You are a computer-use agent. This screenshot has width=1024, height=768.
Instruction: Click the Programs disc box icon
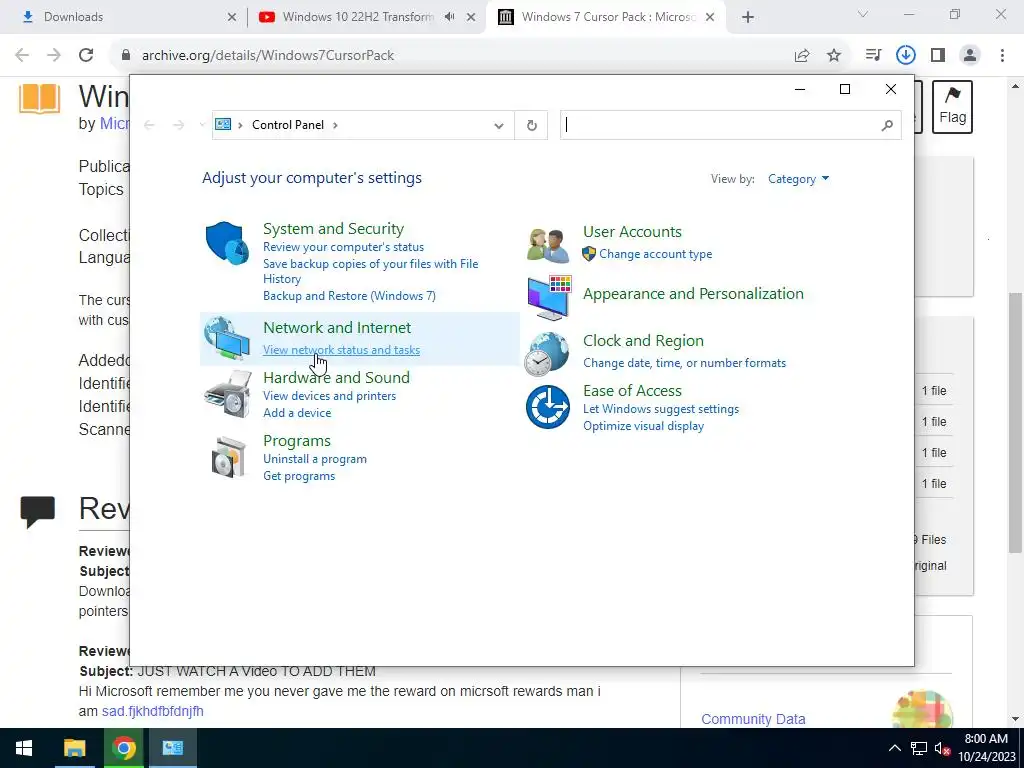click(228, 457)
